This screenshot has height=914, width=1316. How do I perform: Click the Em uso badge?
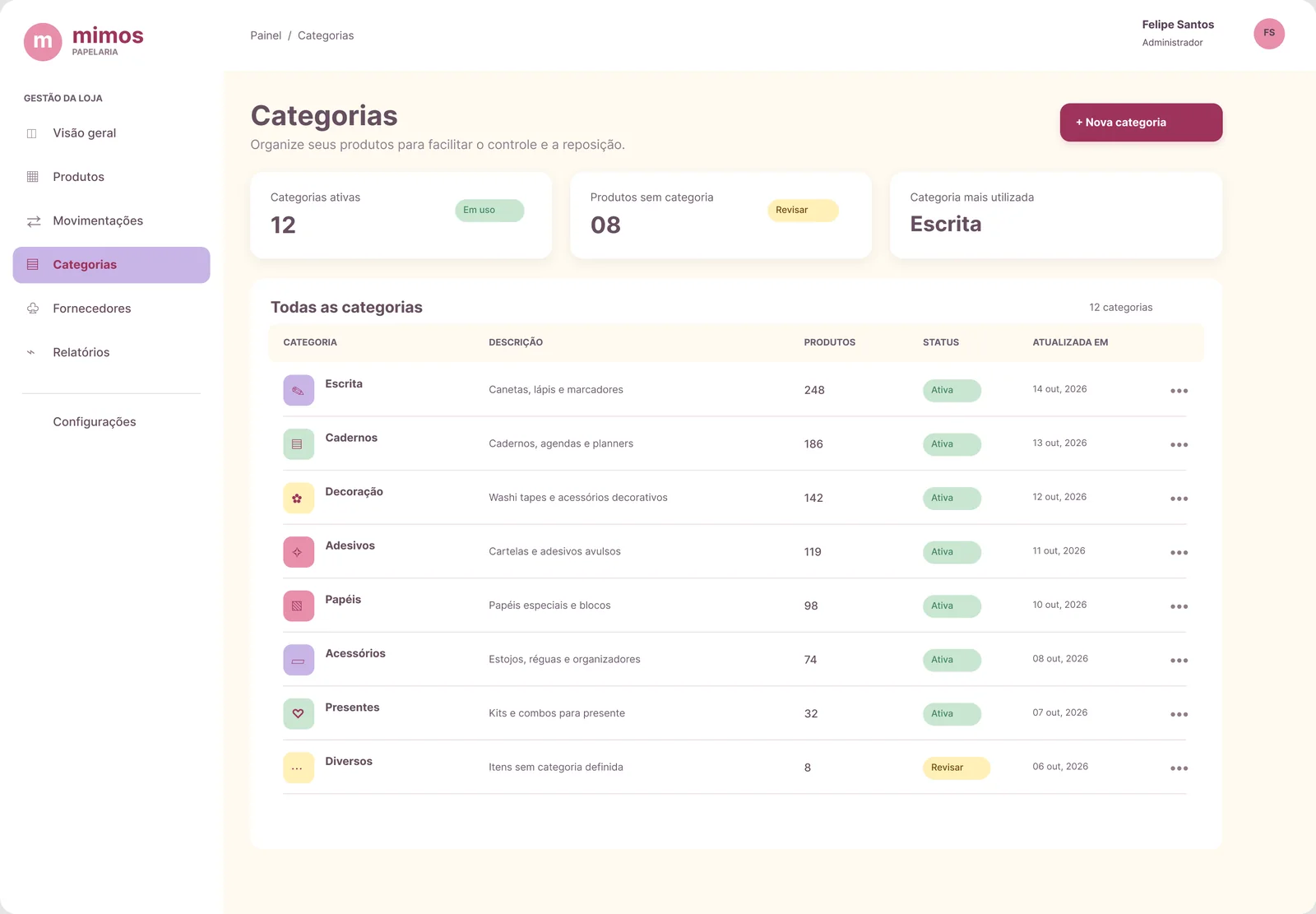(489, 211)
